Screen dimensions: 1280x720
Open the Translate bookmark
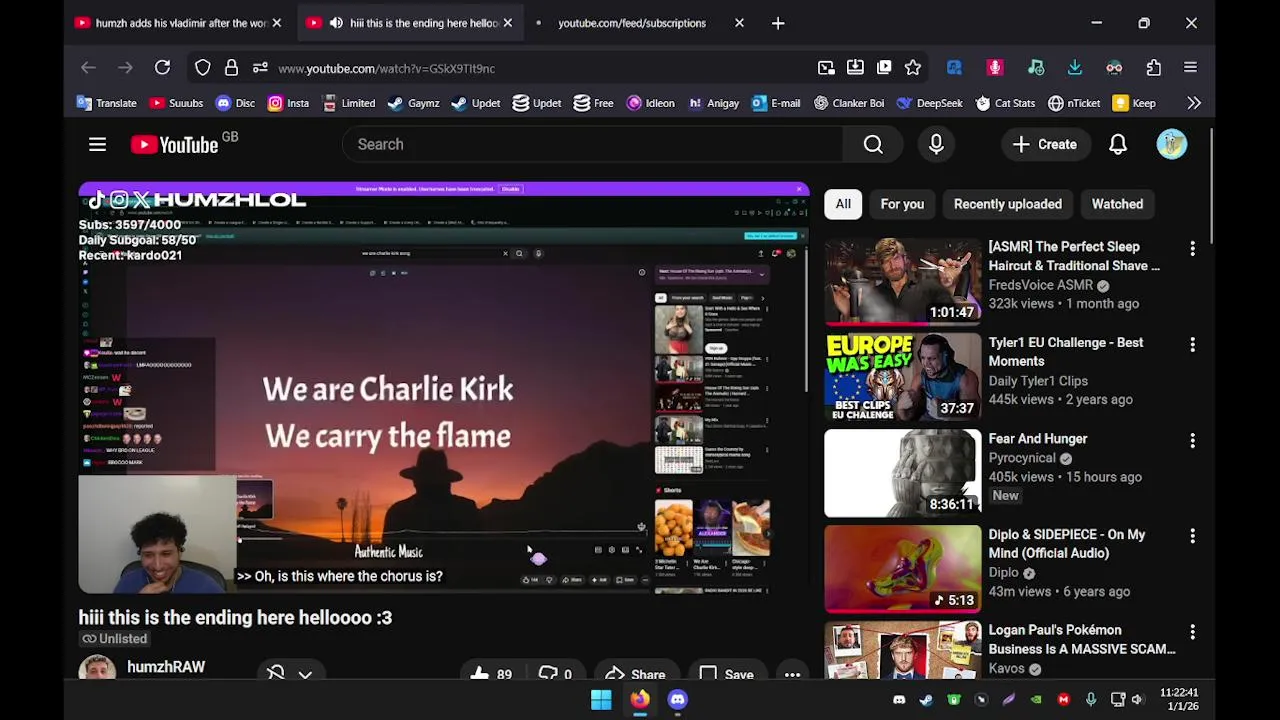[x=106, y=103]
